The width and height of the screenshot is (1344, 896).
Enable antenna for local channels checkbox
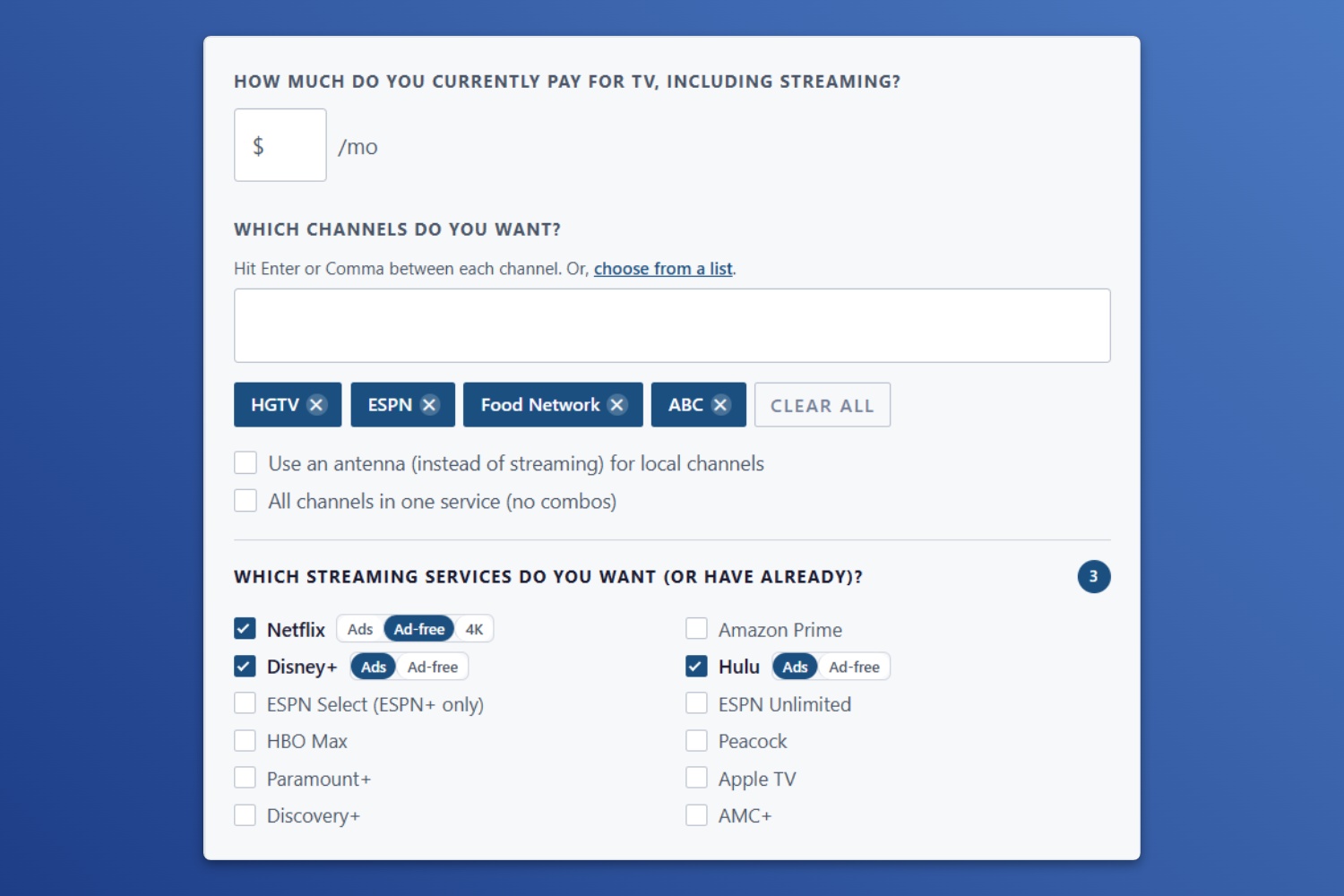coord(246,462)
